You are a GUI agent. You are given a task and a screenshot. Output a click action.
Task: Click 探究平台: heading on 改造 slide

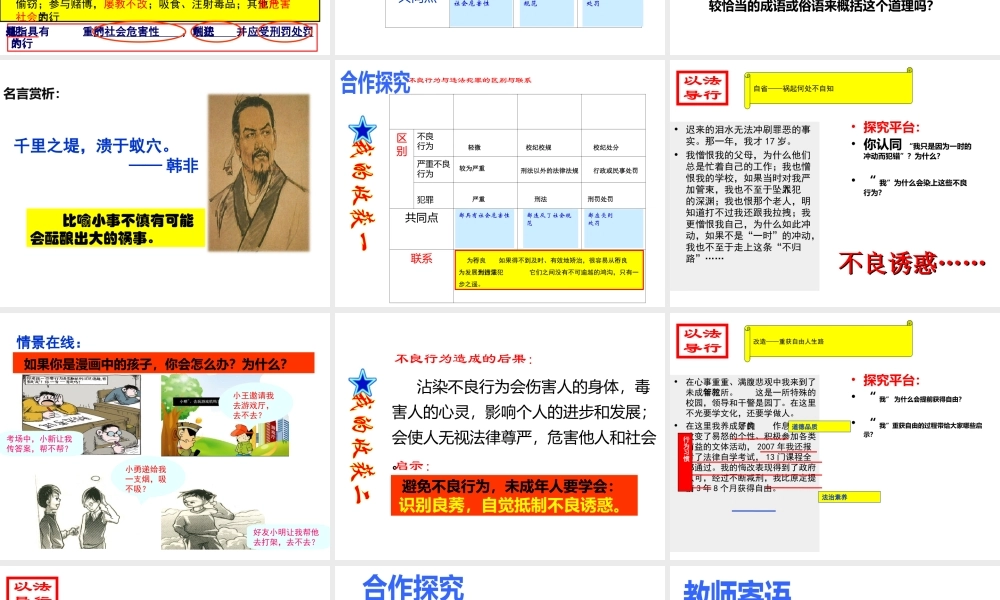click(x=892, y=380)
